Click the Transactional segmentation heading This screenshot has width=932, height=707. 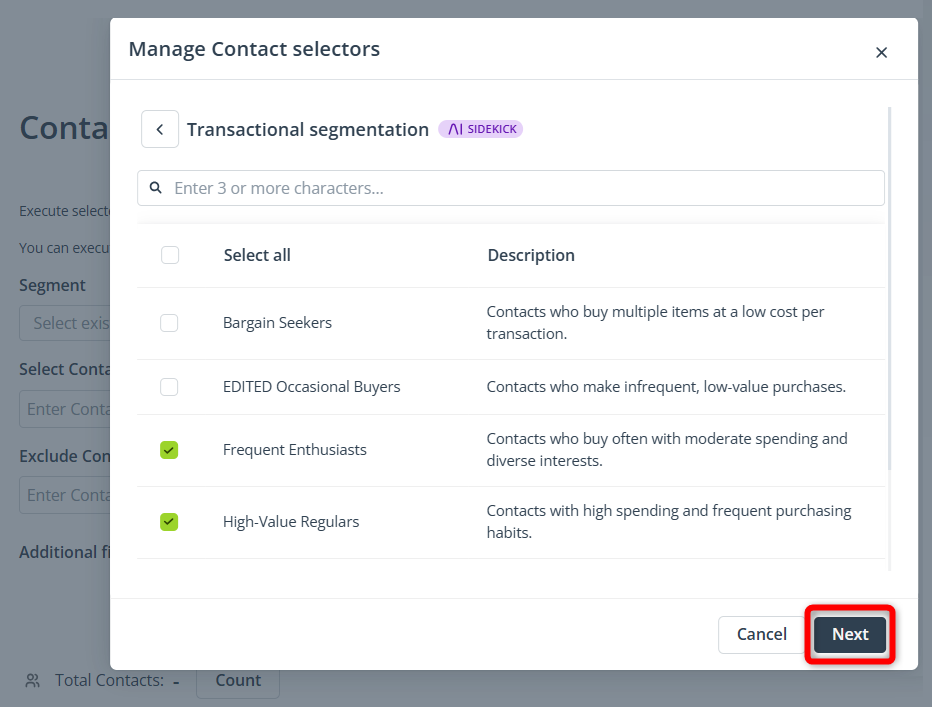tap(308, 129)
